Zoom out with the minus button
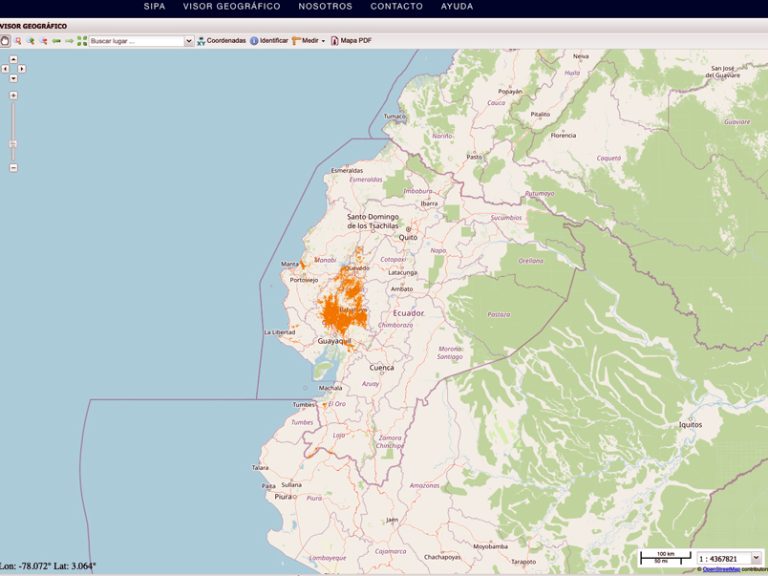768x576 pixels. click(13, 168)
